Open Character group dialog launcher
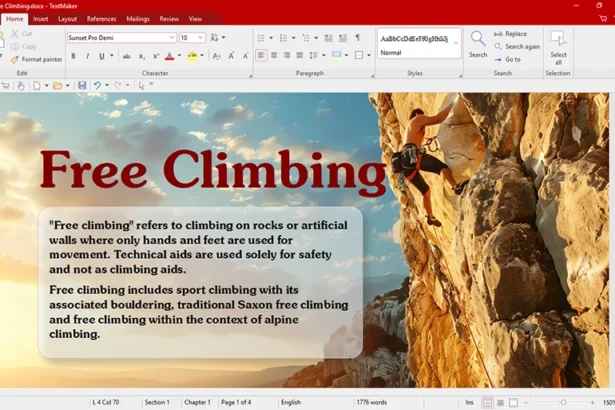This screenshot has height=410, width=615. click(250, 75)
